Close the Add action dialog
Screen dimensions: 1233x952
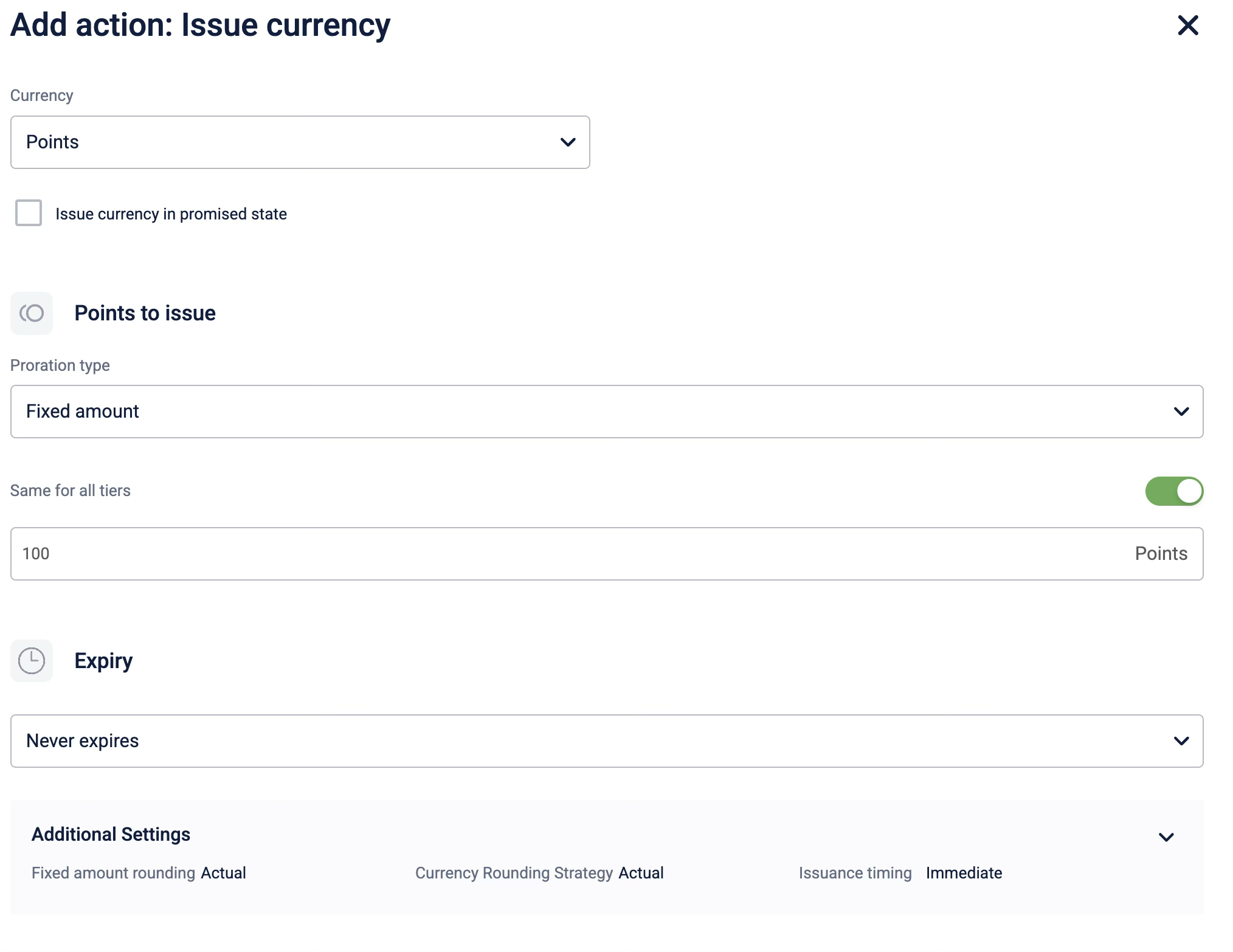(1187, 26)
